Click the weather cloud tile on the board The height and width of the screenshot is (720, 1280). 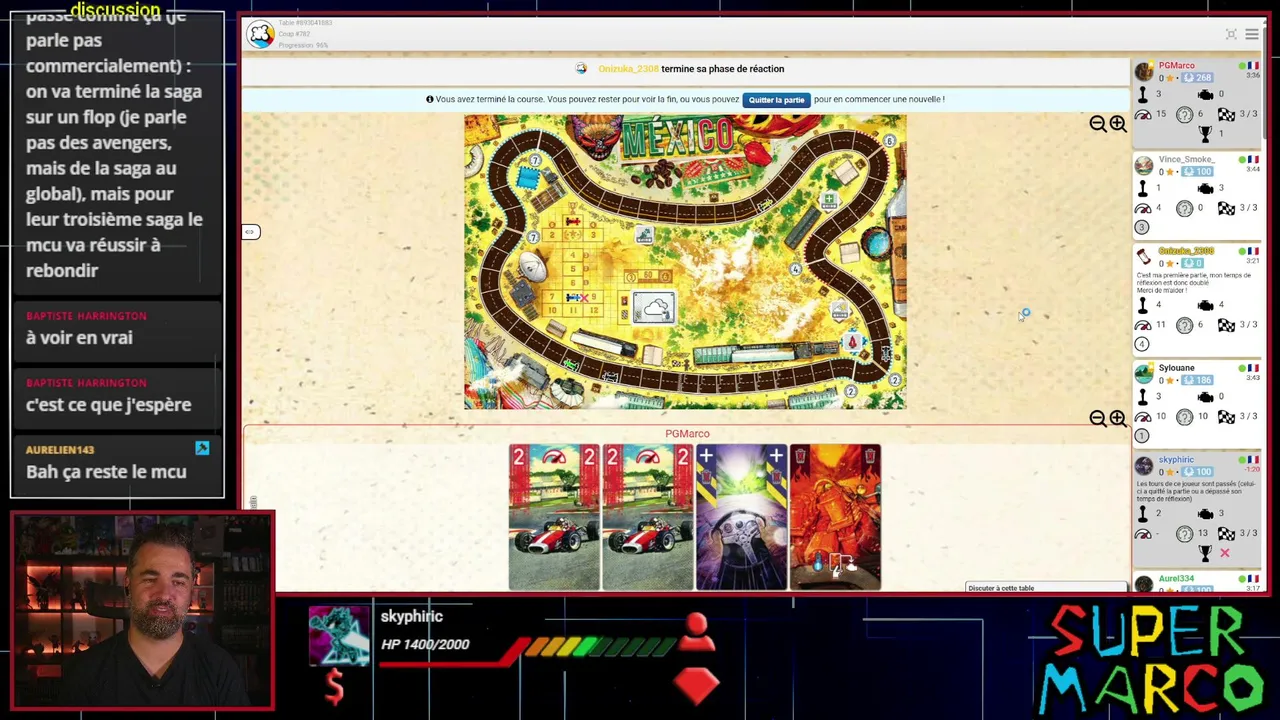pos(654,308)
